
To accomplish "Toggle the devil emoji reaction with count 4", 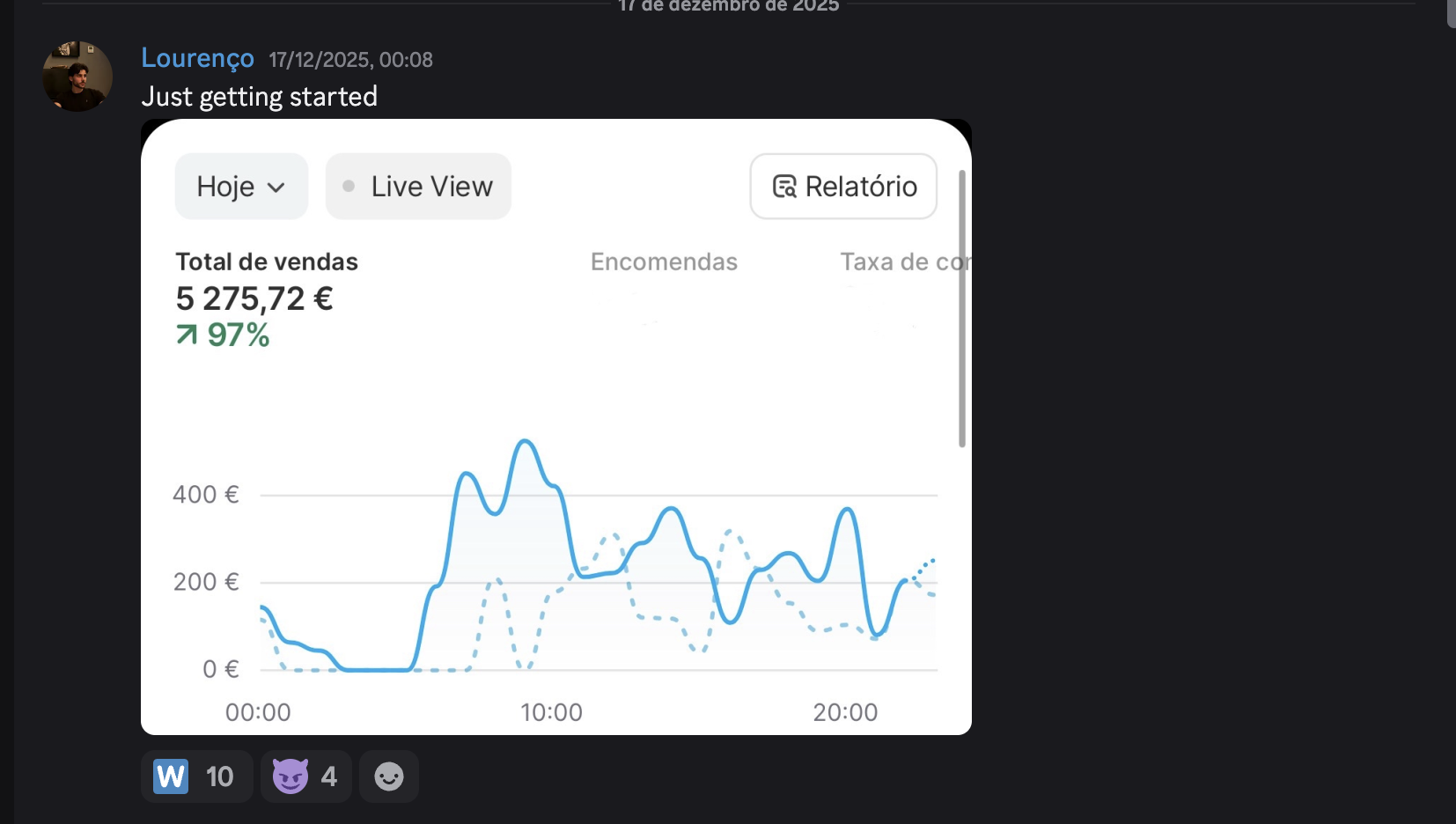I will point(305,776).
